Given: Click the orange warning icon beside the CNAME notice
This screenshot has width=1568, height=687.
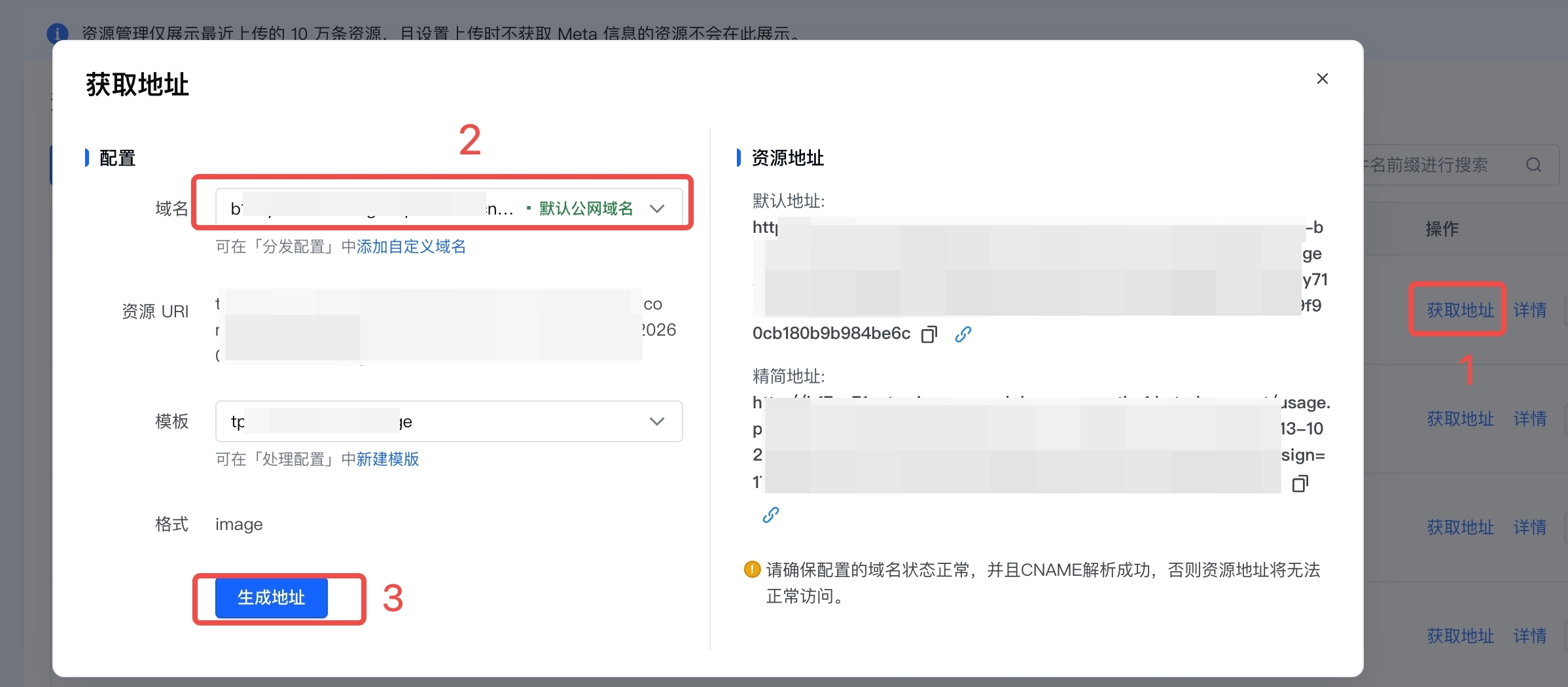Looking at the screenshot, I should [x=753, y=569].
